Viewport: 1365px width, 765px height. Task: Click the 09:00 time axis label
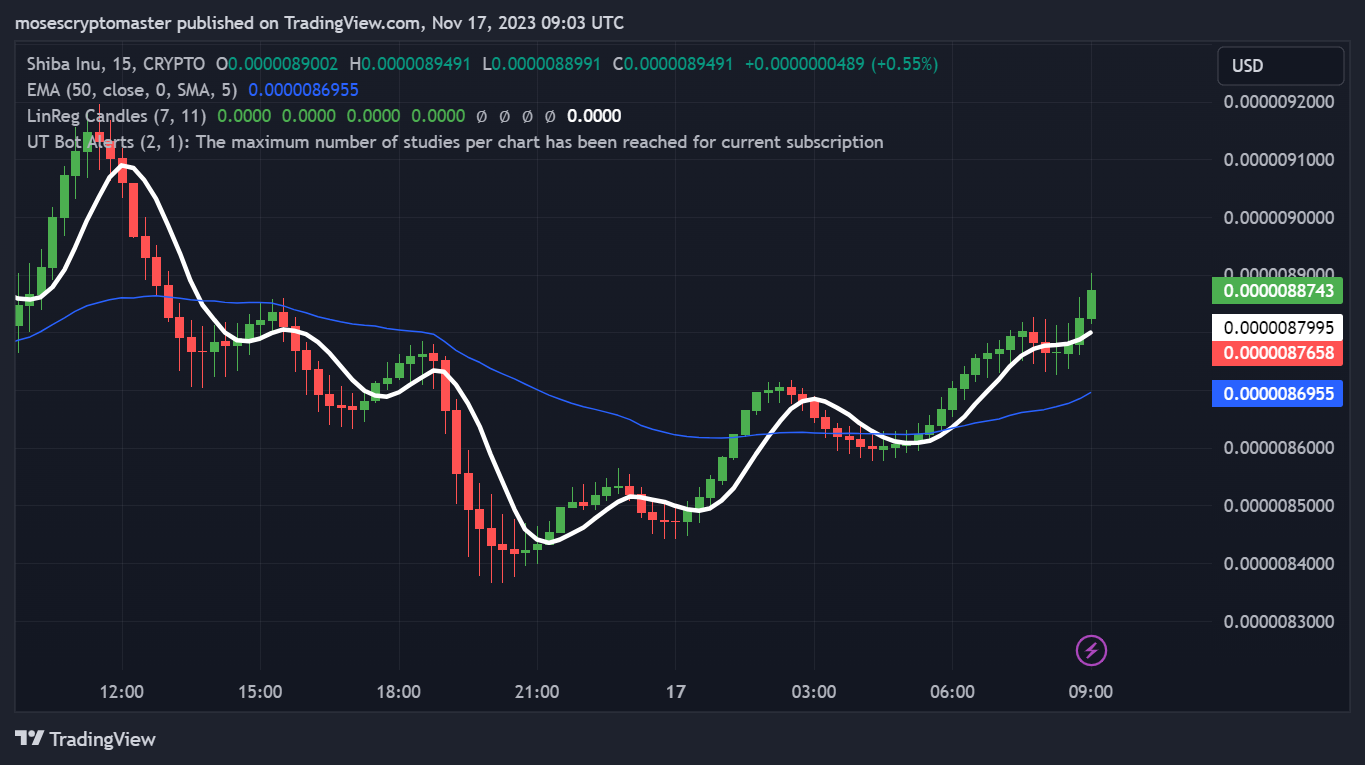click(x=1091, y=691)
